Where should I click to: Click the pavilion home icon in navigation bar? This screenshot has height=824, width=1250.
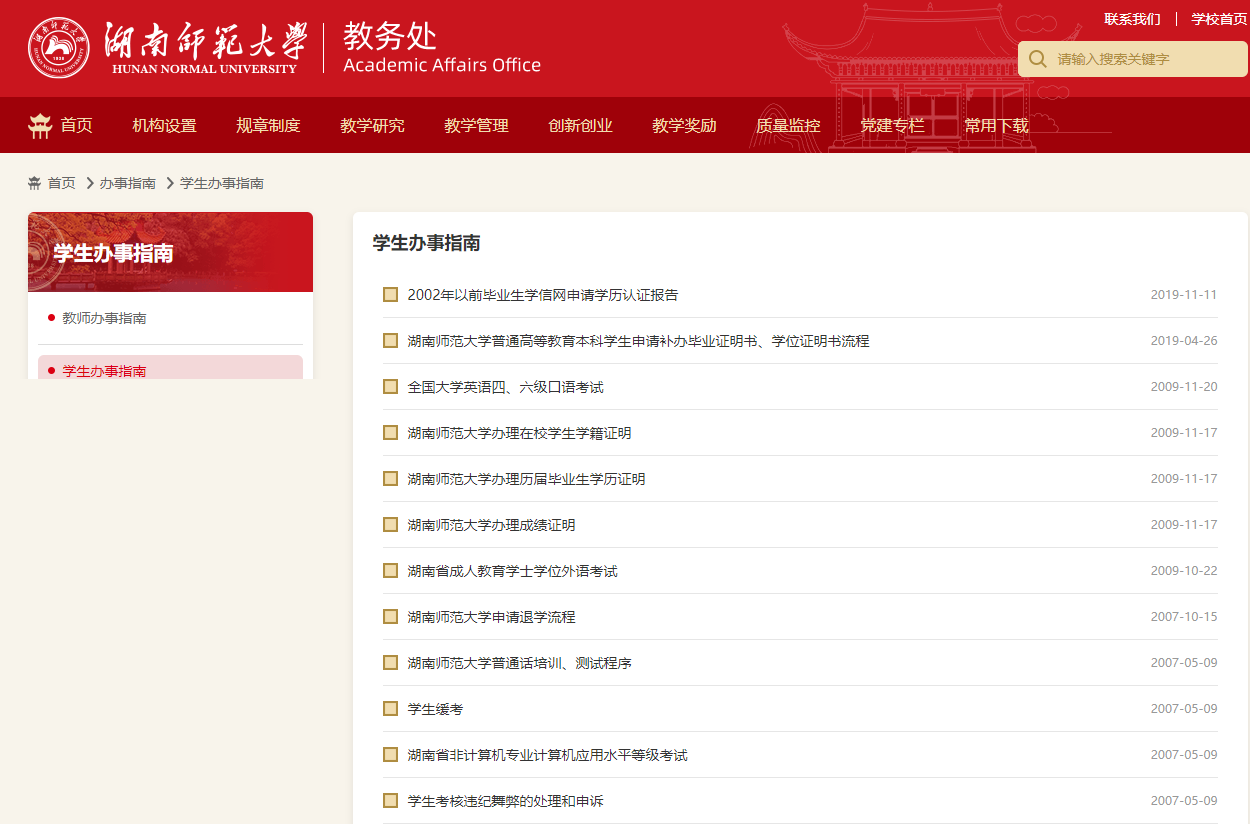point(40,125)
